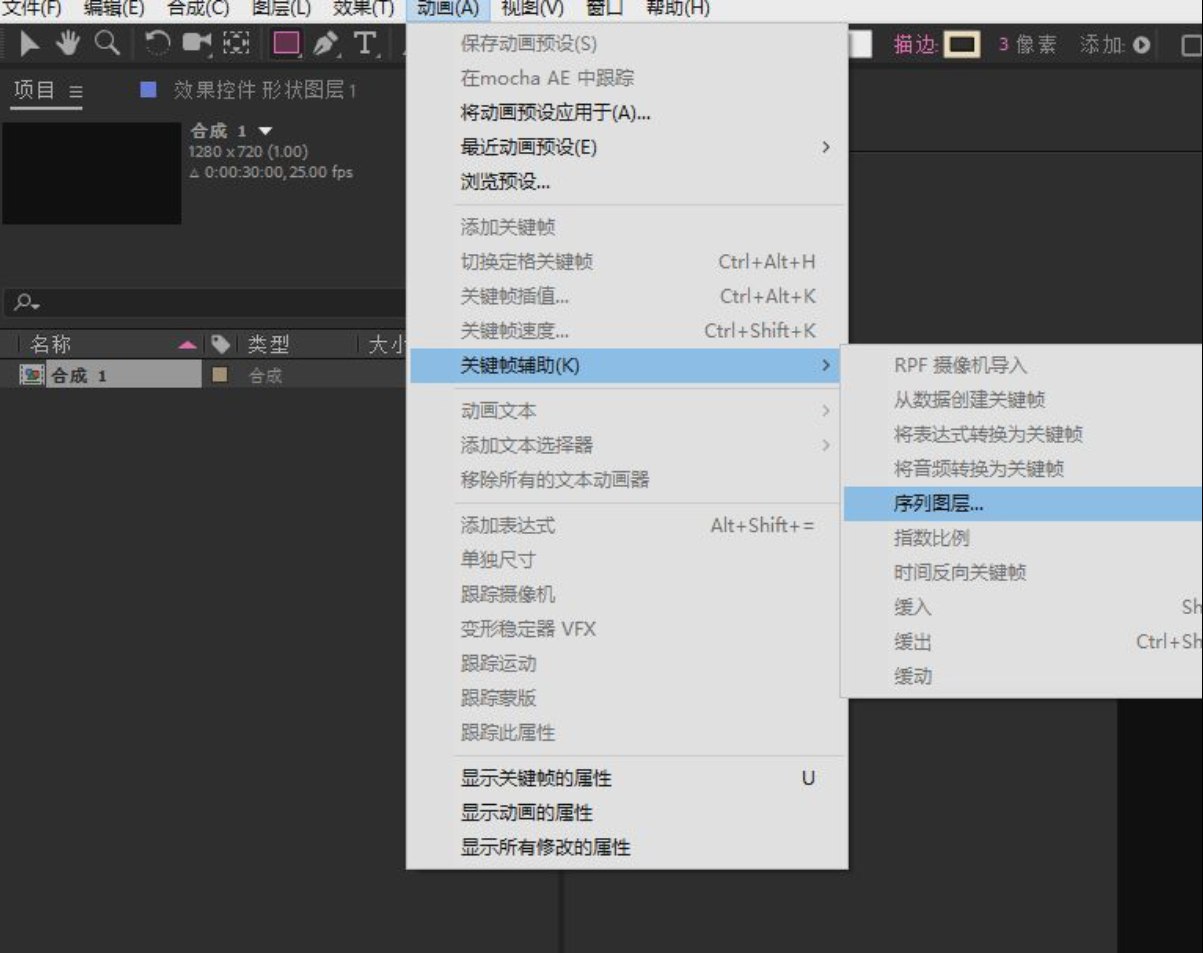Open the 图层(L) menu
This screenshot has height=953, width=1203.
281,9
